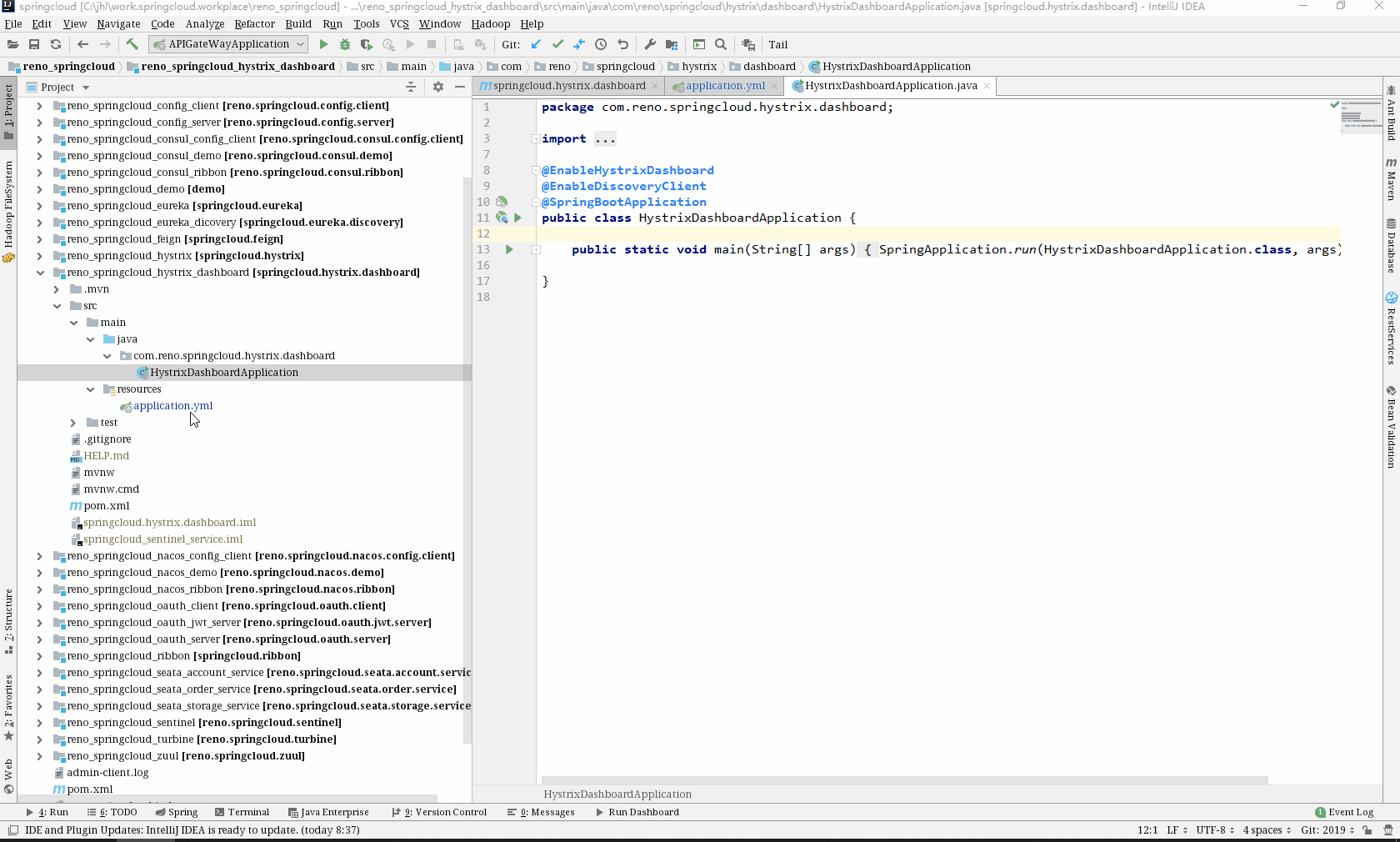Select the hystrix breadcrumb in the navigation bar

(x=694, y=67)
